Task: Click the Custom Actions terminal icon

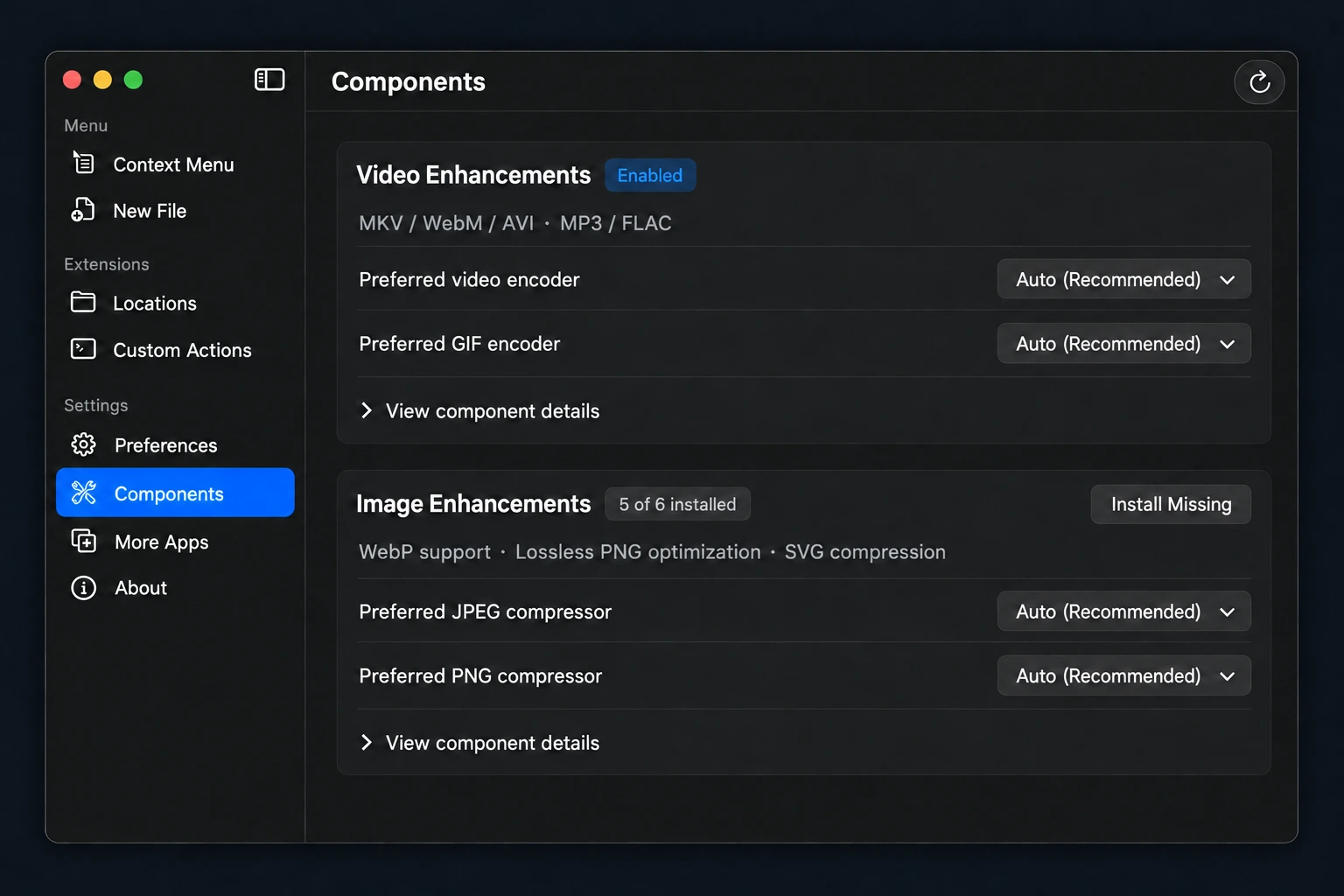Action: pyautogui.click(x=83, y=349)
